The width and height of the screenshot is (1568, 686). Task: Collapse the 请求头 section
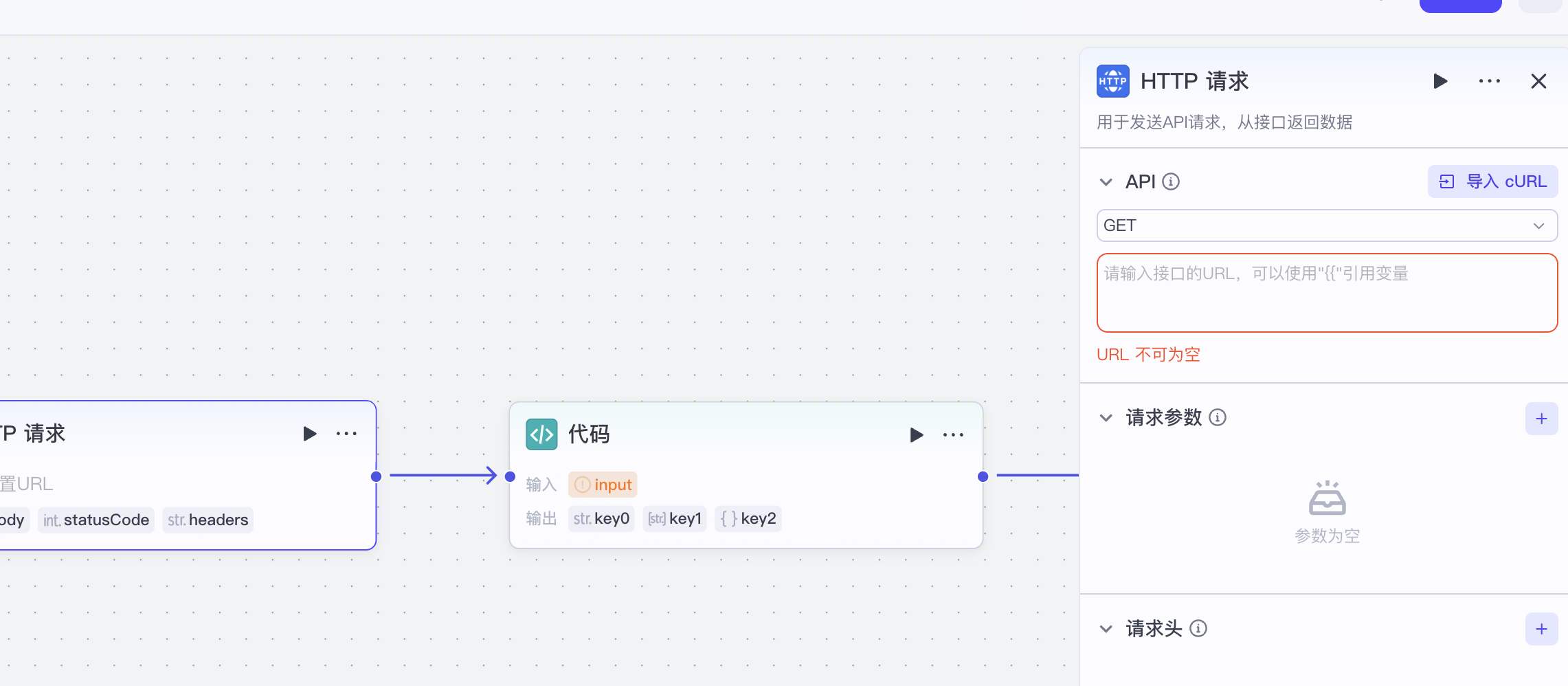1106,628
